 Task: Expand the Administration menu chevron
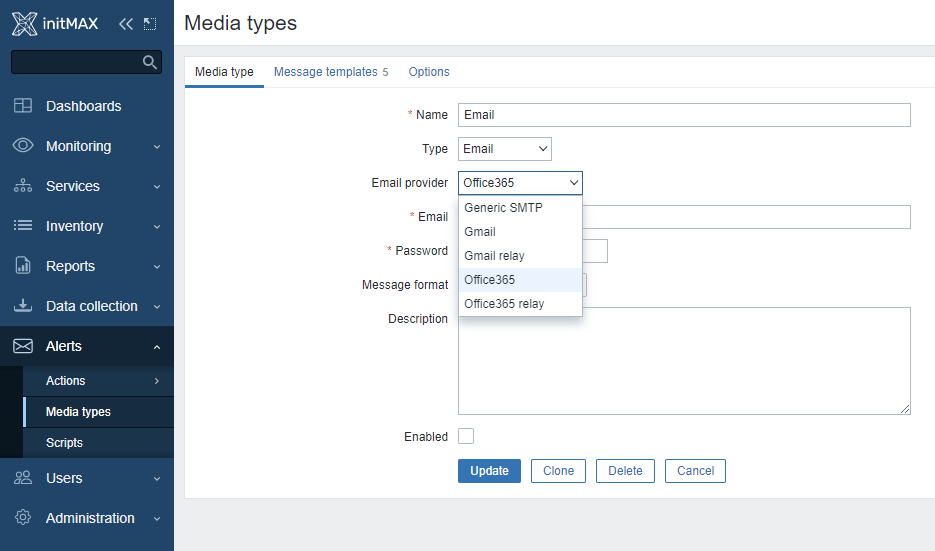(x=157, y=519)
